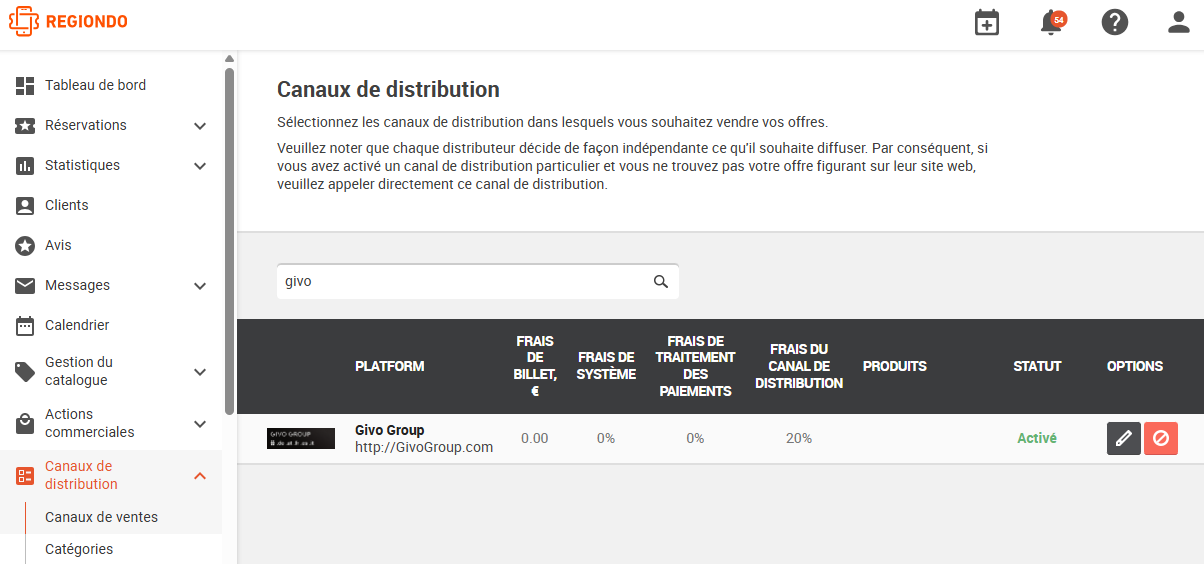Click FRAIS DE TRAITEMENT DES PAIEMENTS header

[x=695, y=367]
